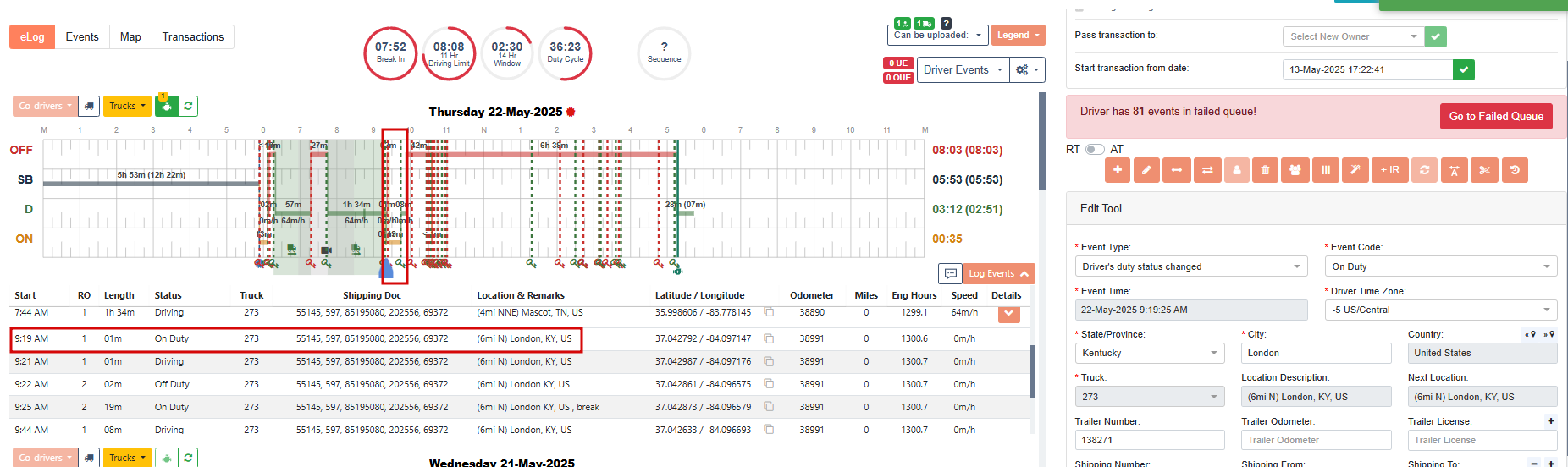Click the Trailer Odometer input field

[1317, 440]
